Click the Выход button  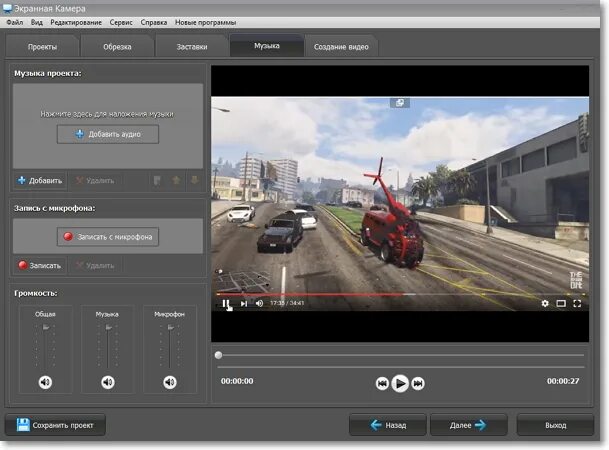(555, 425)
